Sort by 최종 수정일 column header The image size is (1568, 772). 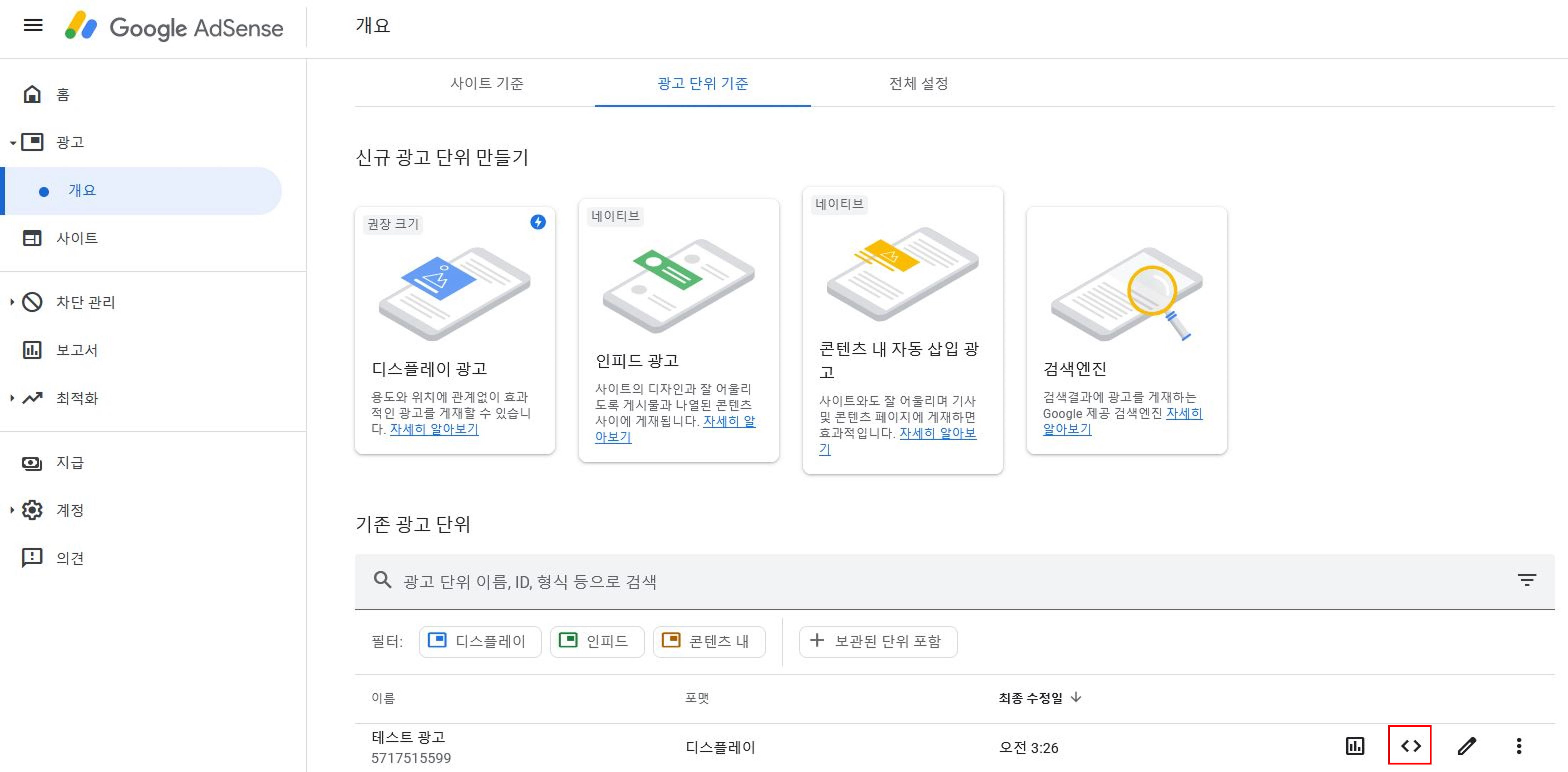click(x=1030, y=698)
